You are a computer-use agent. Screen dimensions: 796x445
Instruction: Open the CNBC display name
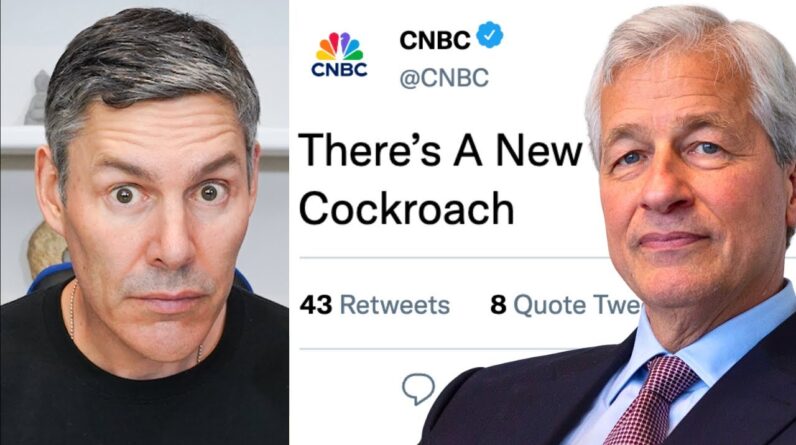click(x=435, y=40)
